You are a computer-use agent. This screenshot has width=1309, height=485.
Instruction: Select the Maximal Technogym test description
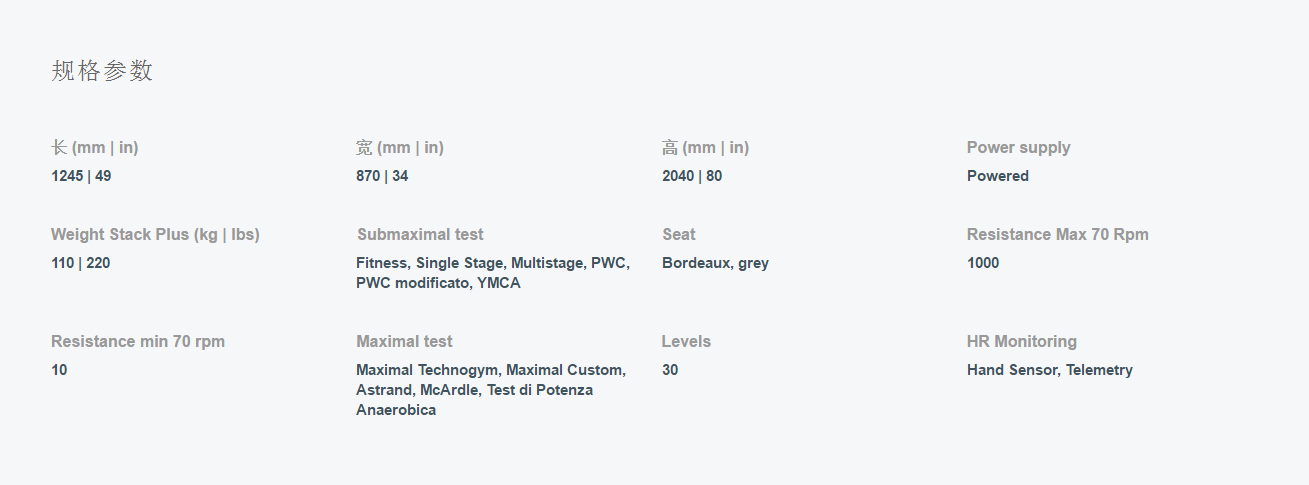click(x=491, y=390)
